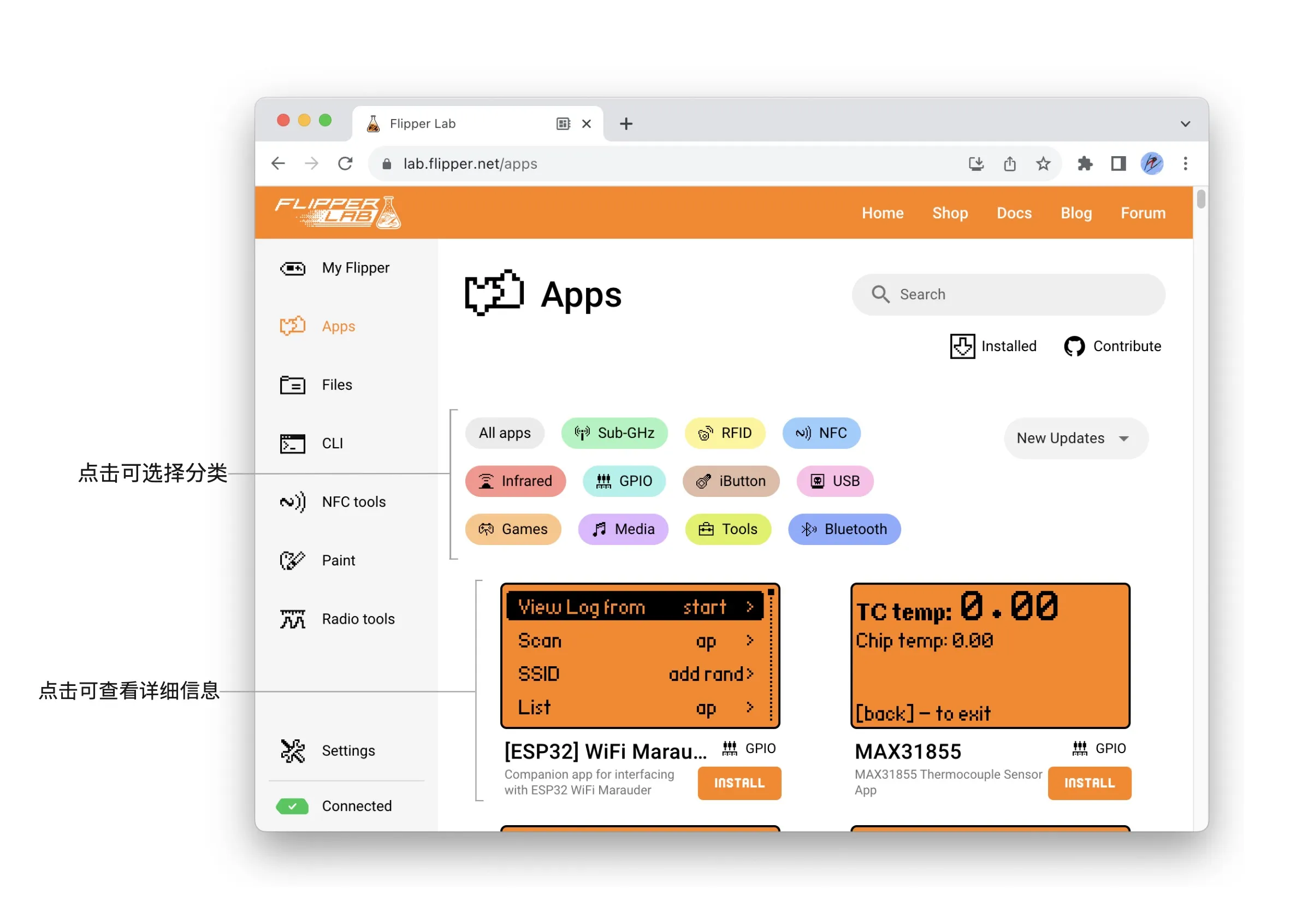Open the WiFi Marauder app screenshot
Screen dimensions: 1290x924
[x=640, y=656]
